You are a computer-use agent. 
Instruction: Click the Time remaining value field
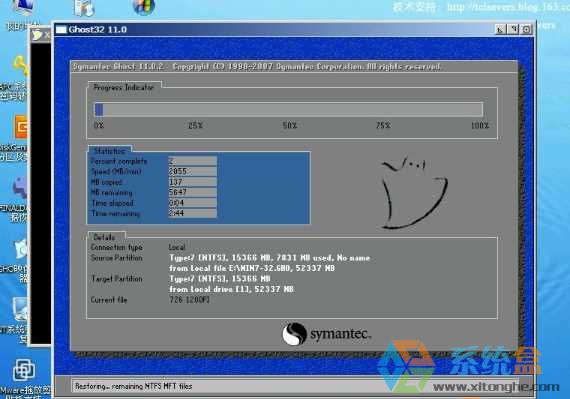(192, 213)
